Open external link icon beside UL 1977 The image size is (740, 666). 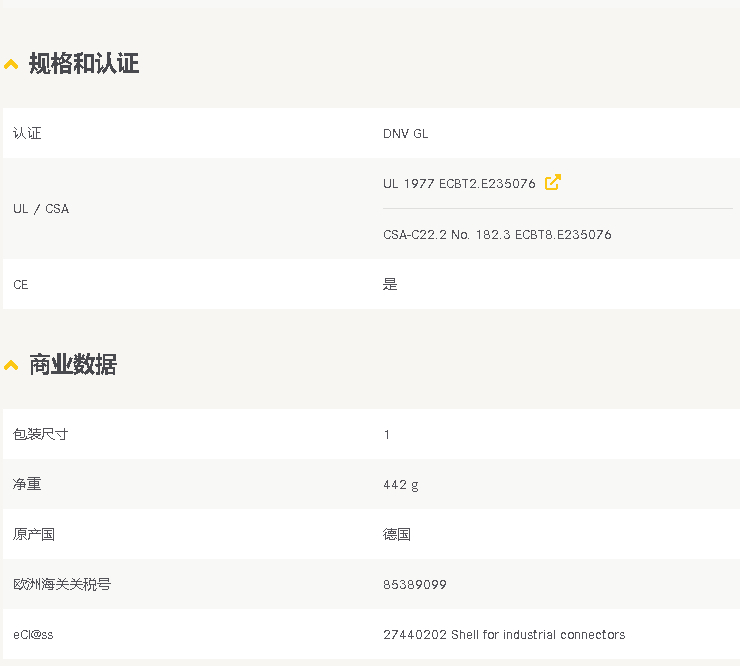click(x=553, y=183)
